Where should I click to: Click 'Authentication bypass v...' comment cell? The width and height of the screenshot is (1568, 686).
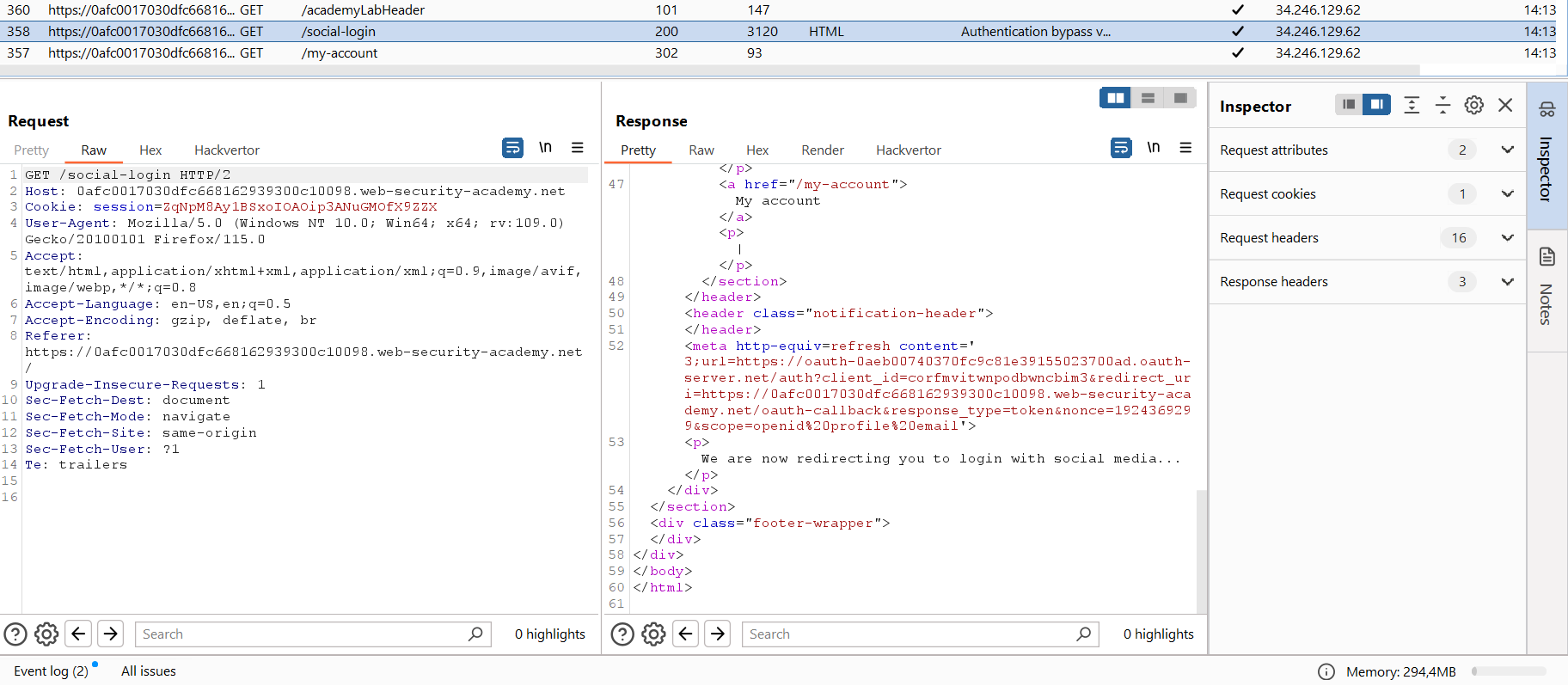point(1035,32)
